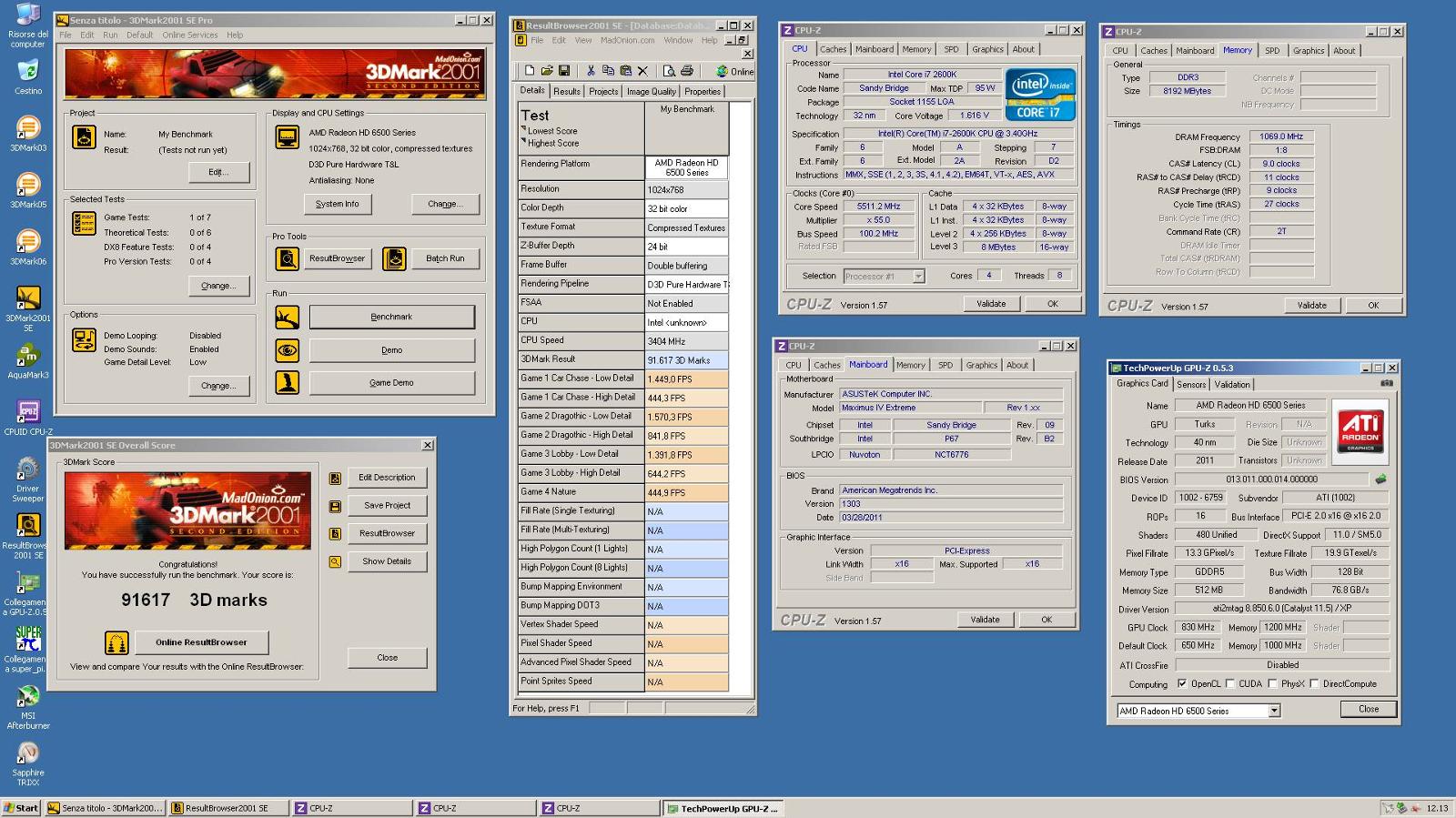Open Image Quality tab in ResultBrowser
This screenshot has height=818, width=1456.
[x=652, y=91]
